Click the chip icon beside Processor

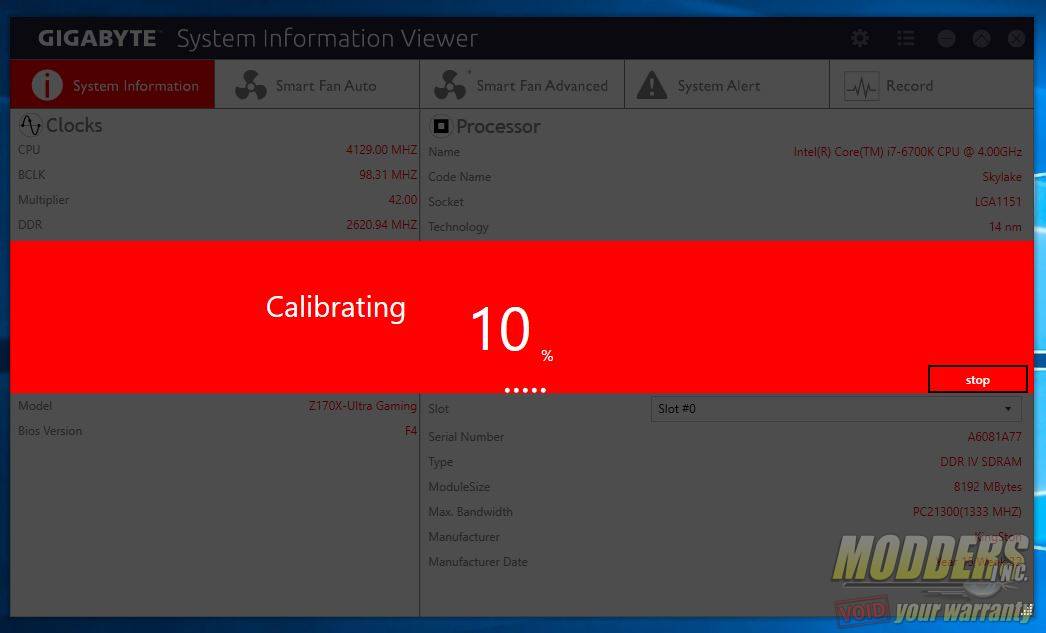pos(440,125)
